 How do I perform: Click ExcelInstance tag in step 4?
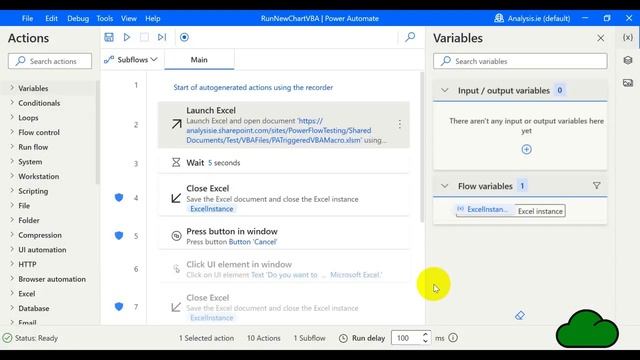[x=211, y=209]
